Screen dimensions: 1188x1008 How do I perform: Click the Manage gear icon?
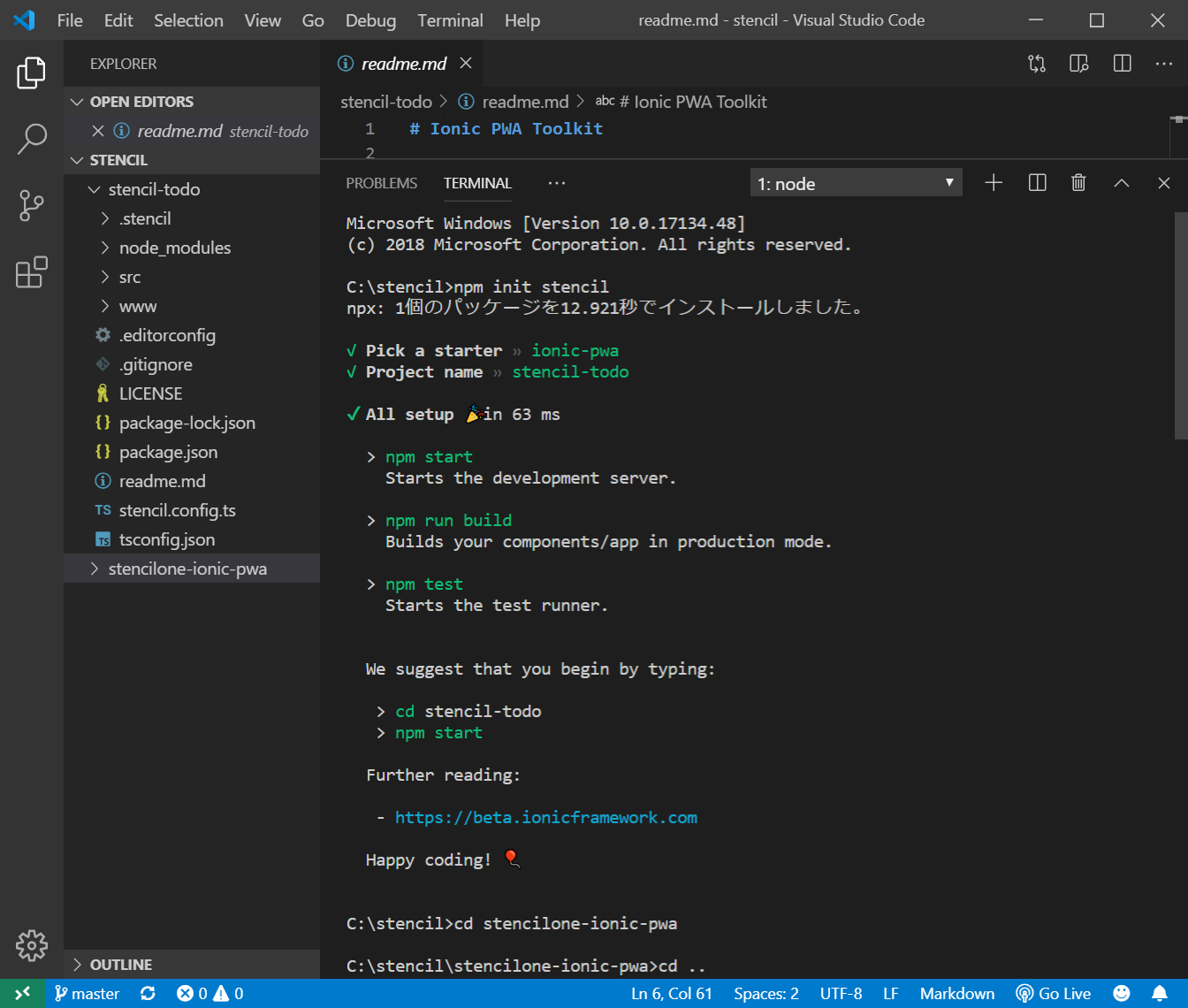(x=31, y=945)
